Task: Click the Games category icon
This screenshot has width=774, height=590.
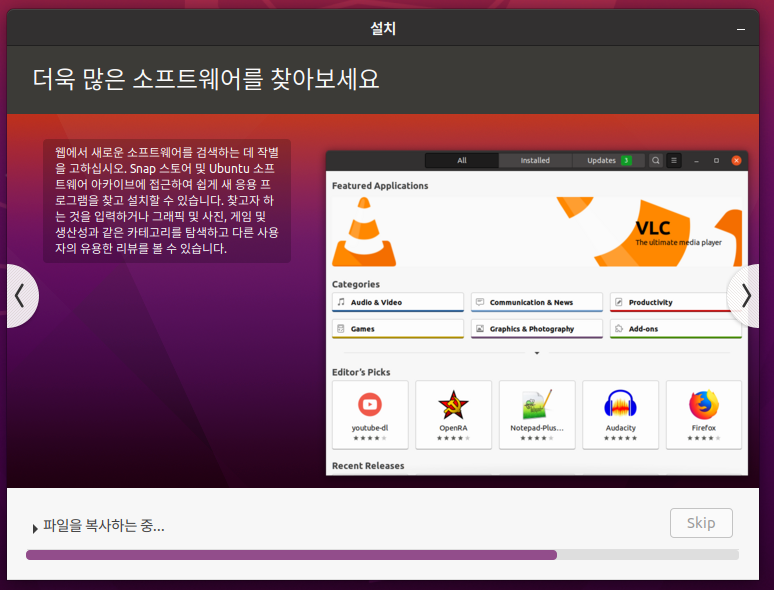Action: click(x=341, y=328)
